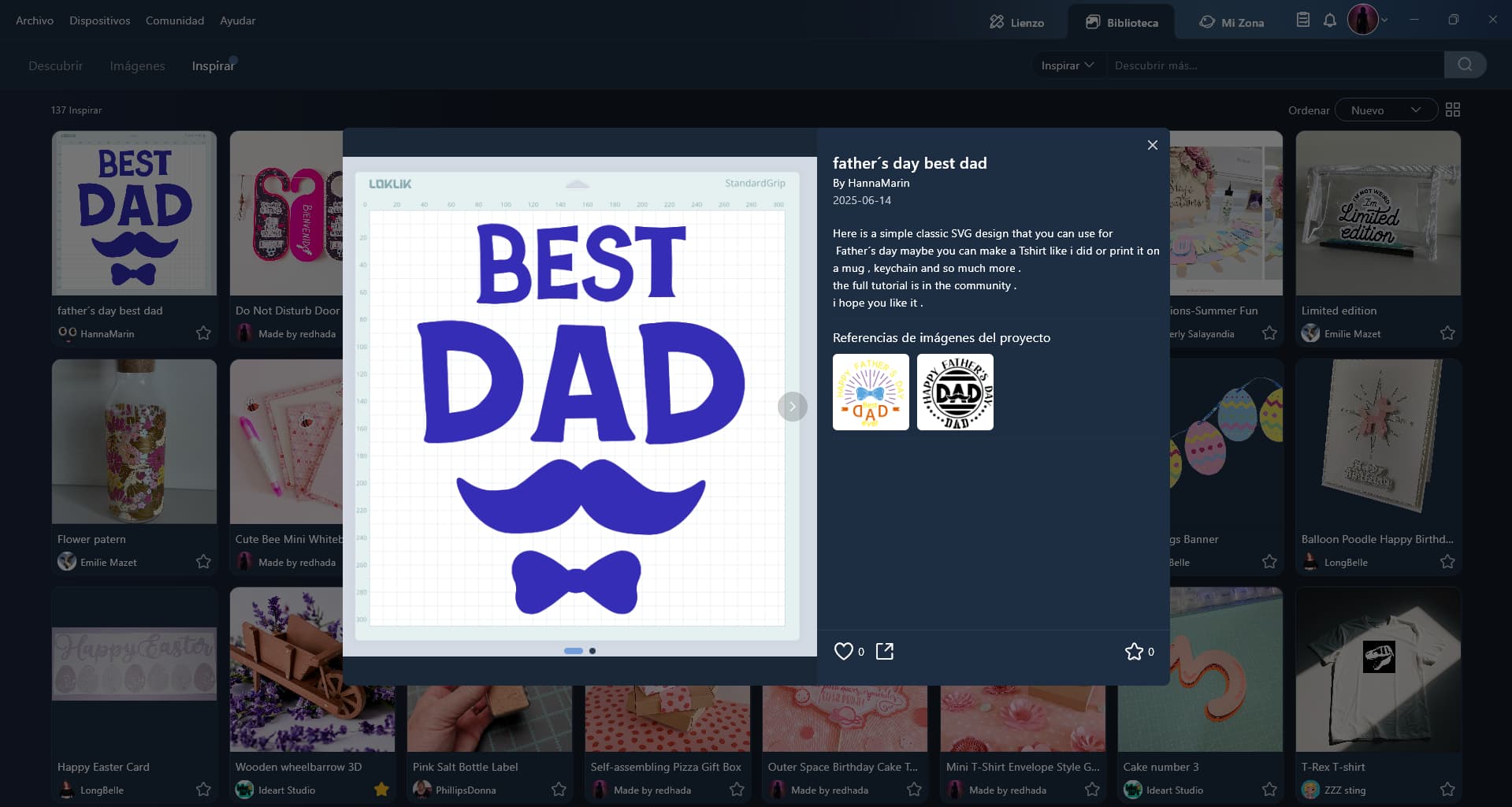The height and width of the screenshot is (807, 1512).
Task: Click author ZZZ sting under T-Rex T-shirt
Action: coord(1345,790)
